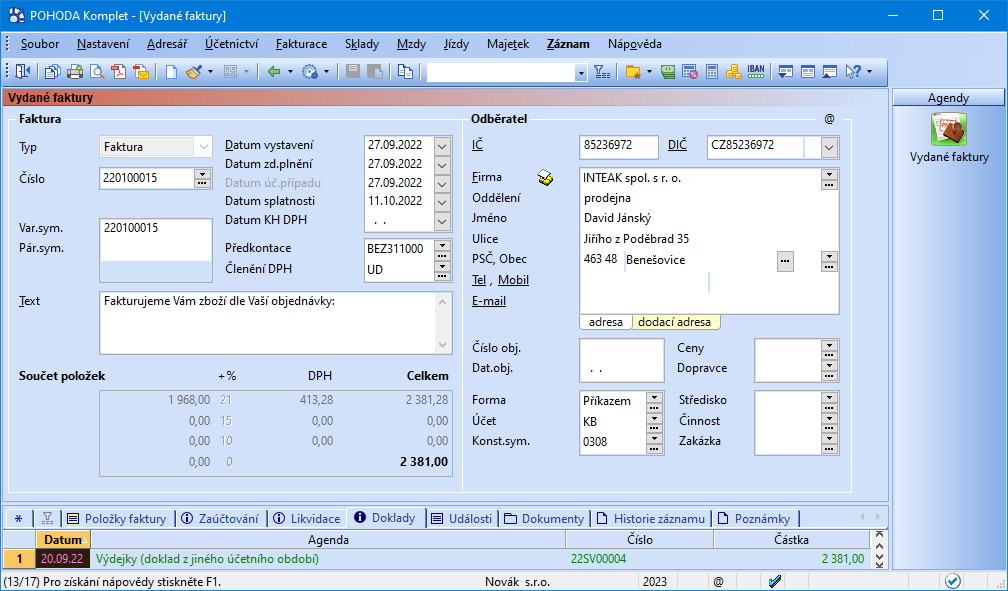Screen dimensions: 1008x591
Task: Click the Agendy panel header button
Action: tap(948, 98)
